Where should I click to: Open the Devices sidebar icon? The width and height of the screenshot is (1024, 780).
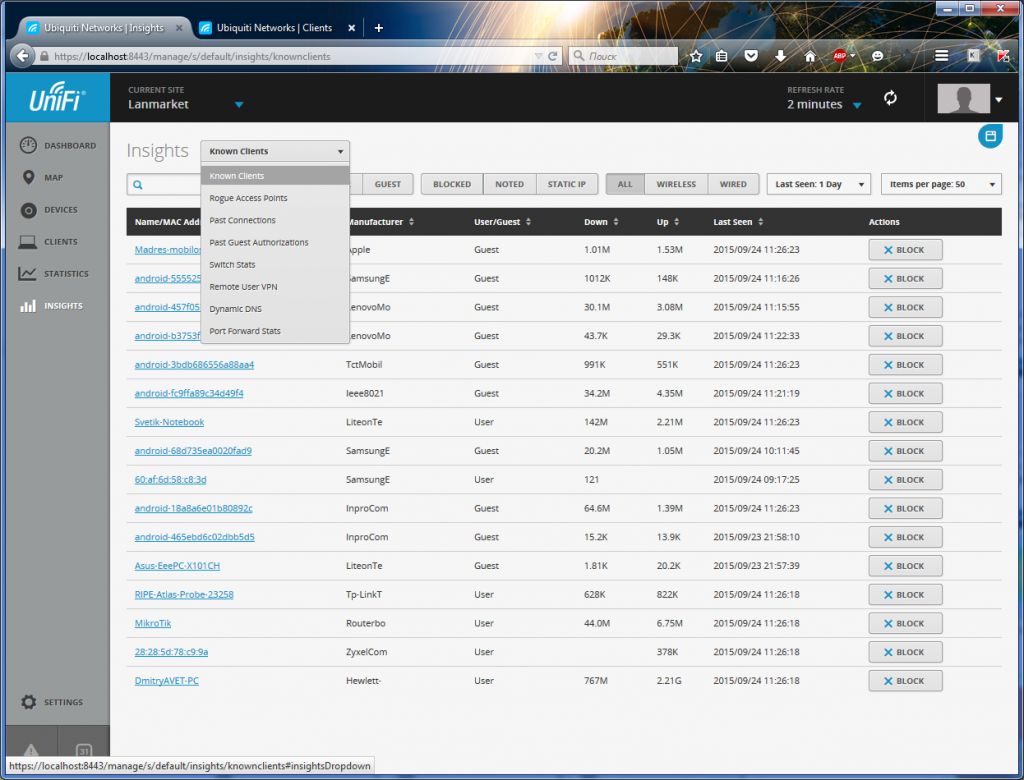pyautogui.click(x=28, y=210)
